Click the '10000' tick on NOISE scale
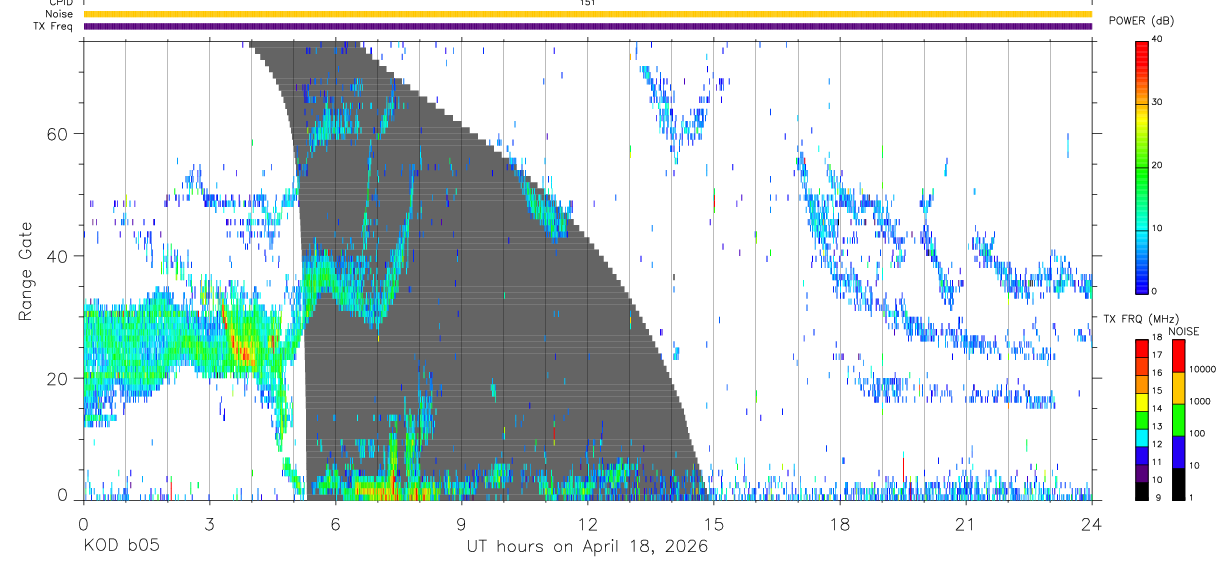The image size is (1228, 567). click(x=1202, y=371)
